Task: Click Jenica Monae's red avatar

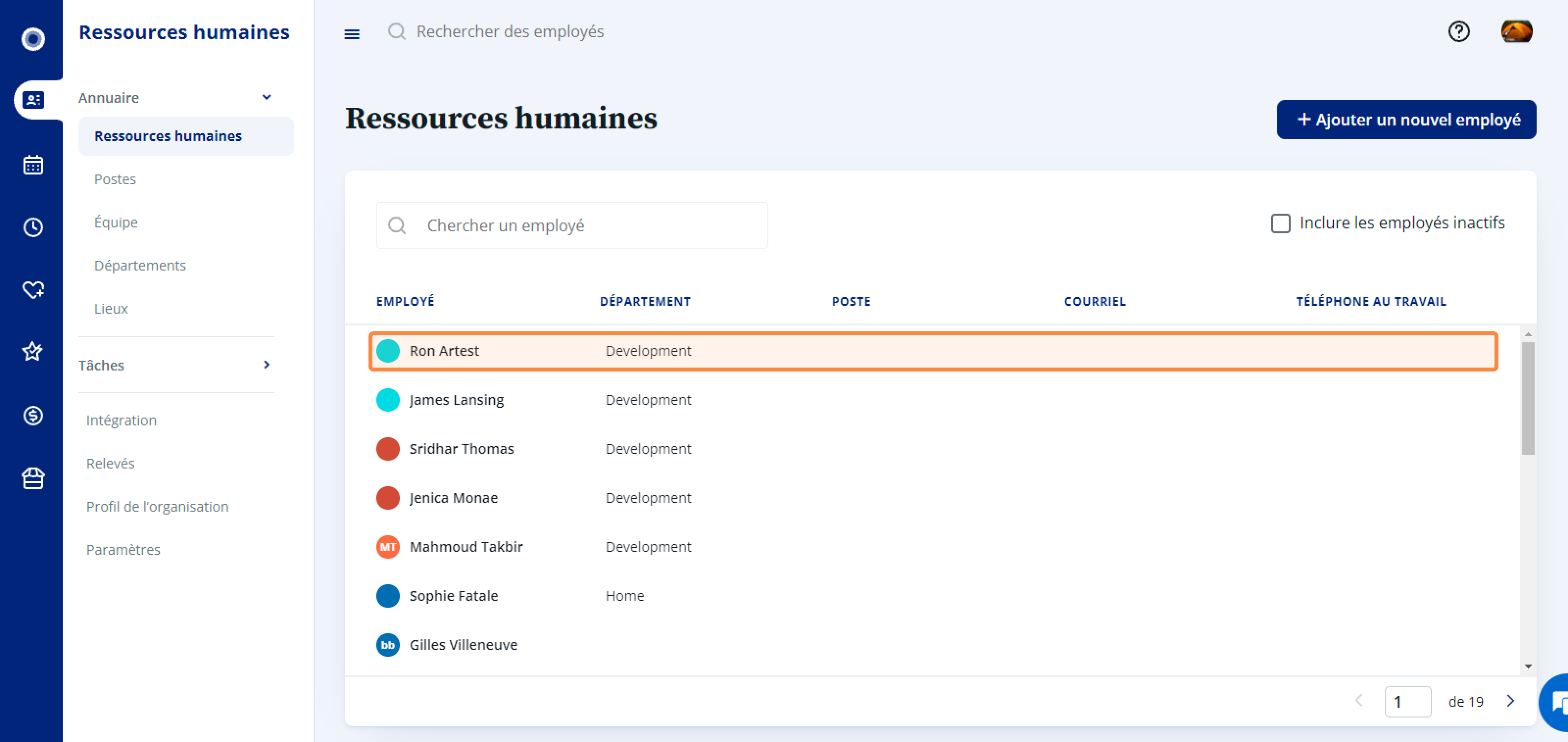Action: 388,498
